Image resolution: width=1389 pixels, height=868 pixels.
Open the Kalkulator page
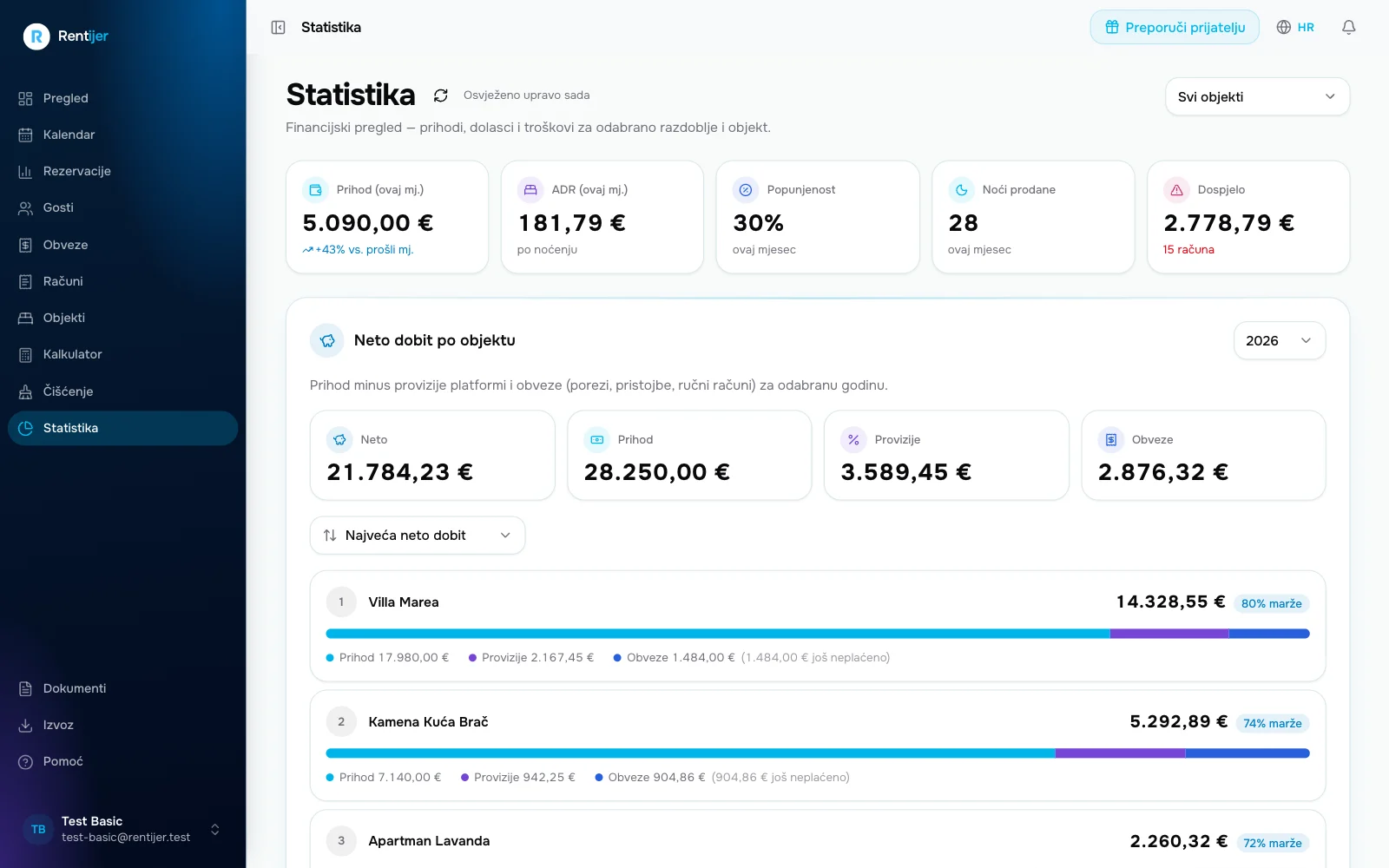[122, 354]
